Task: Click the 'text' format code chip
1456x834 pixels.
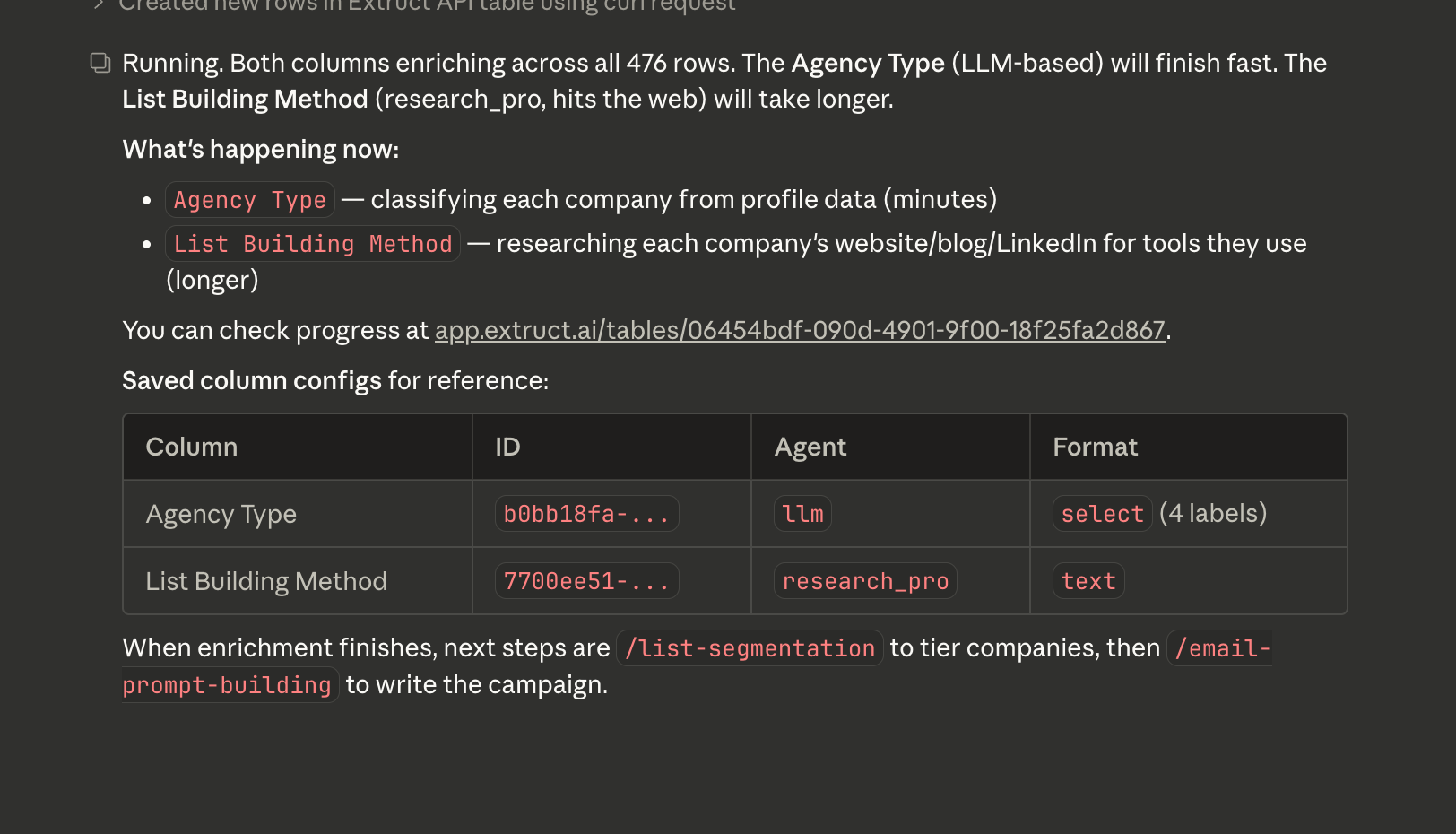Action: pos(1088,581)
